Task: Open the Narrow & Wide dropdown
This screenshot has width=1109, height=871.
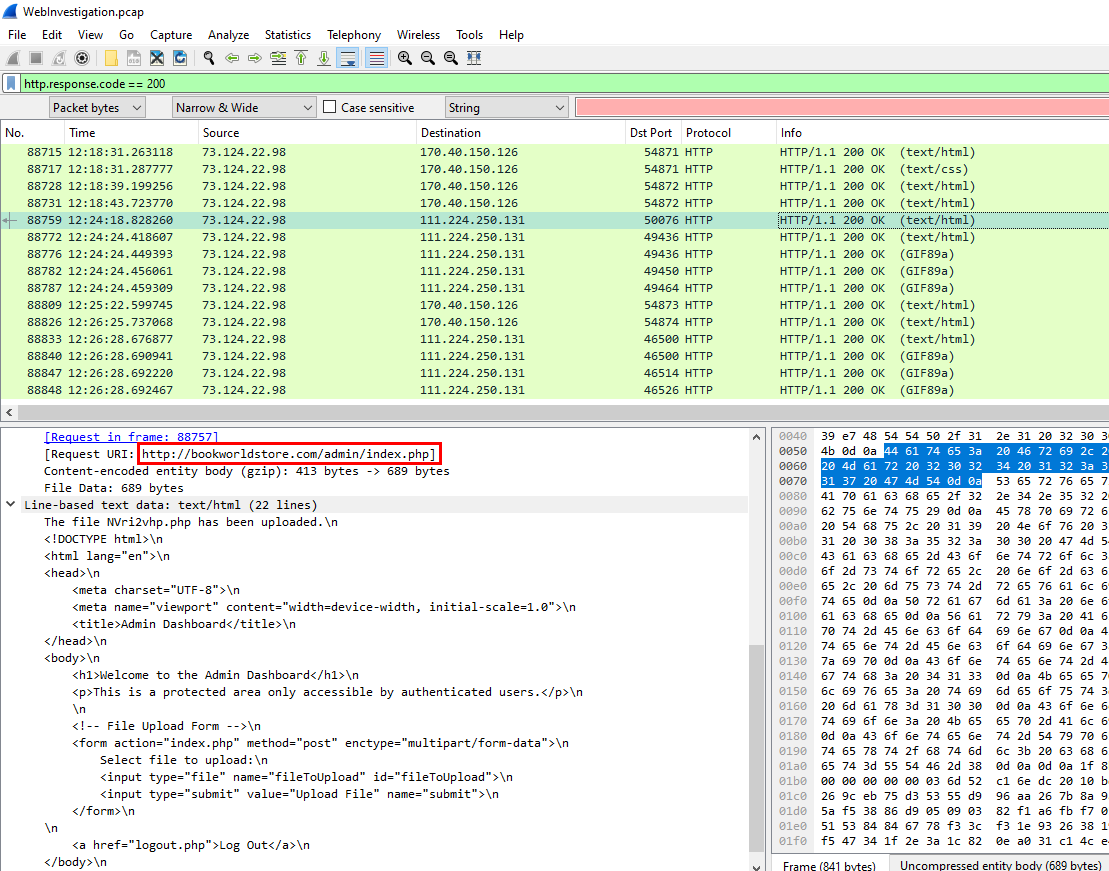Action: pyautogui.click(x=241, y=107)
